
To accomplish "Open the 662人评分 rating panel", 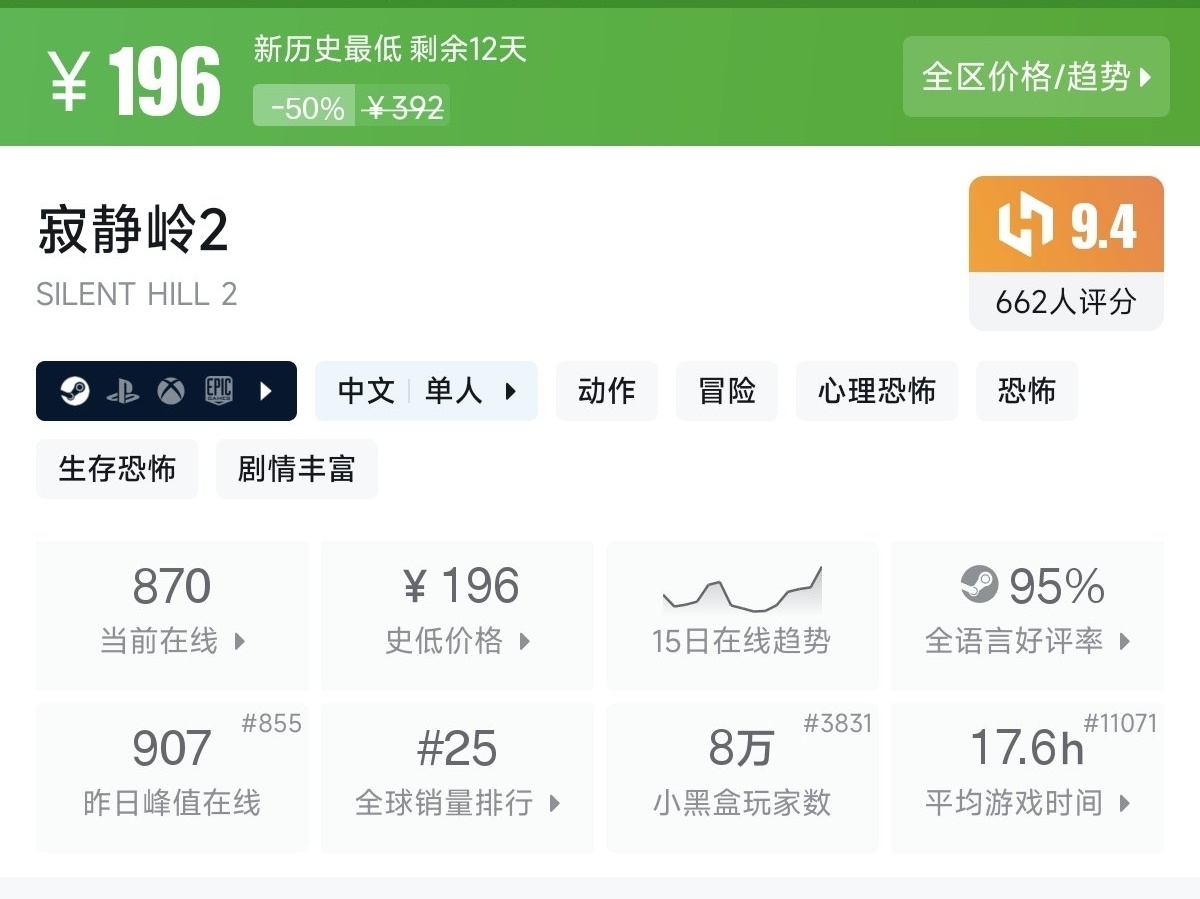I will tap(1066, 302).
